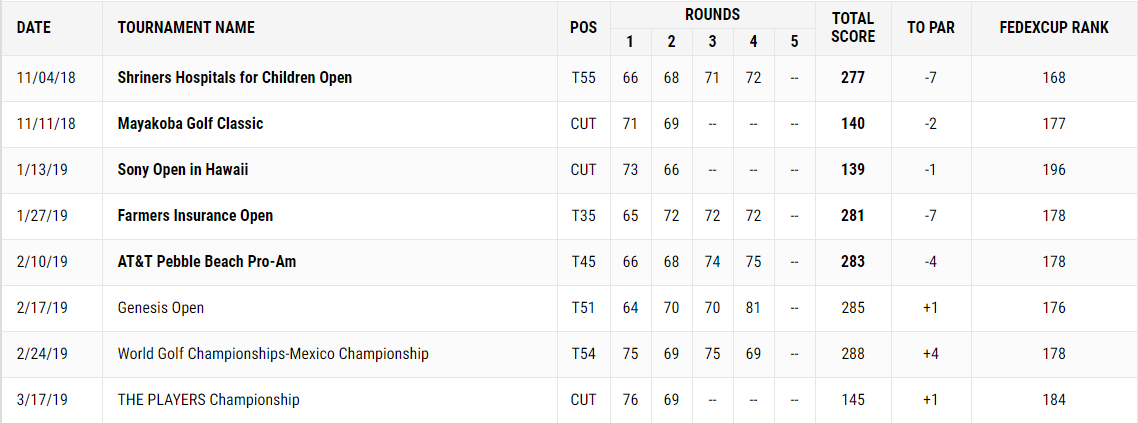Click the DATE column header

34,28
